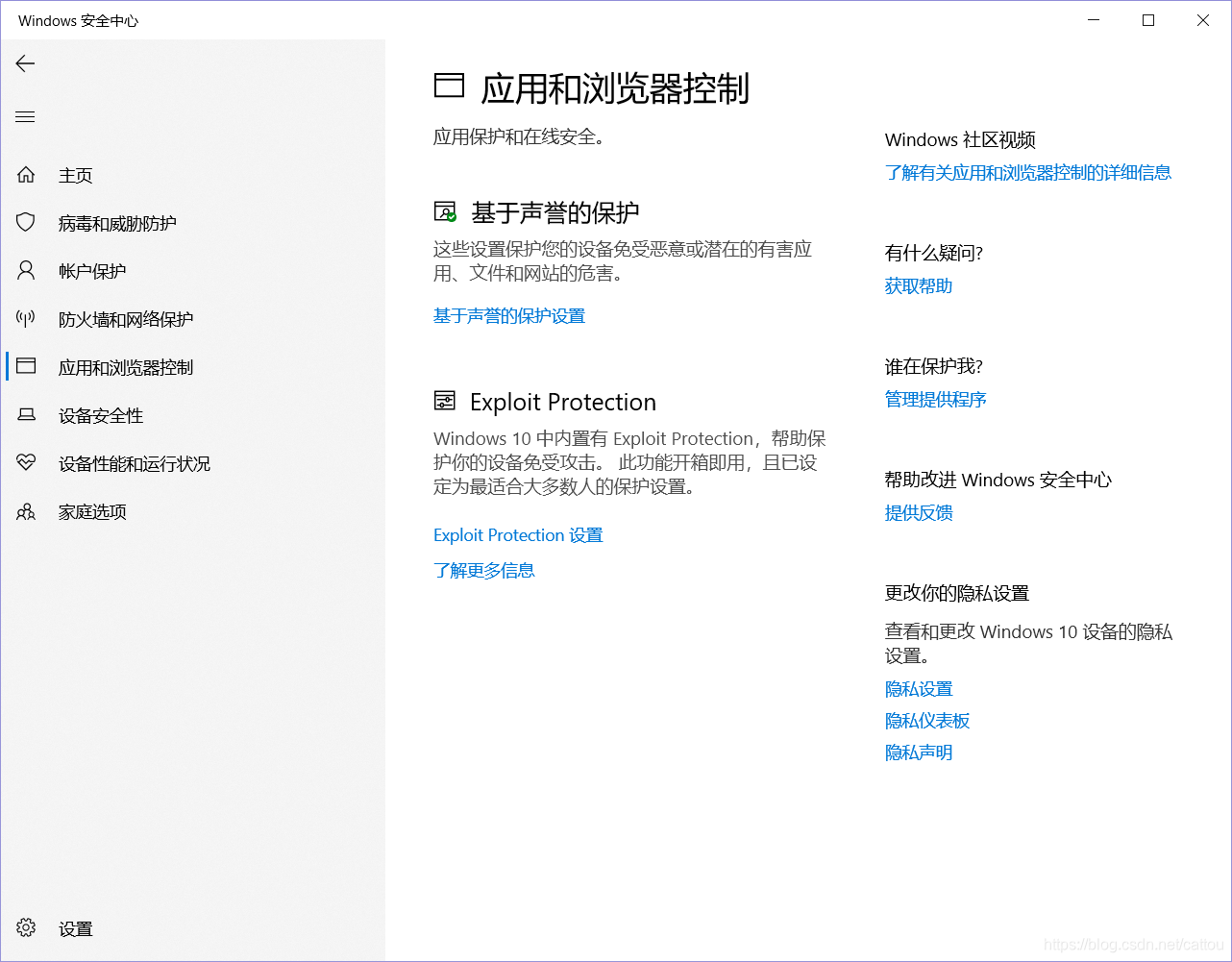This screenshot has width=1232, height=962.
Task: Open Exploit Protection 设置 link
Action: [518, 535]
